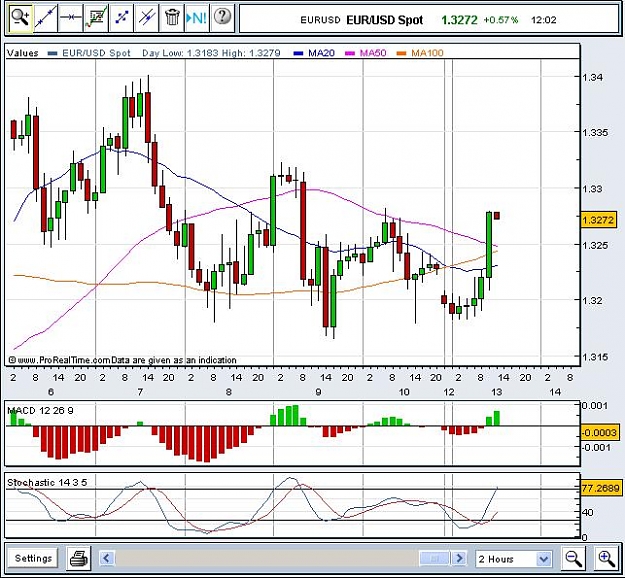Image resolution: width=625 pixels, height=578 pixels.
Task: Click the MA50 legend label
Action: point(373,53)
